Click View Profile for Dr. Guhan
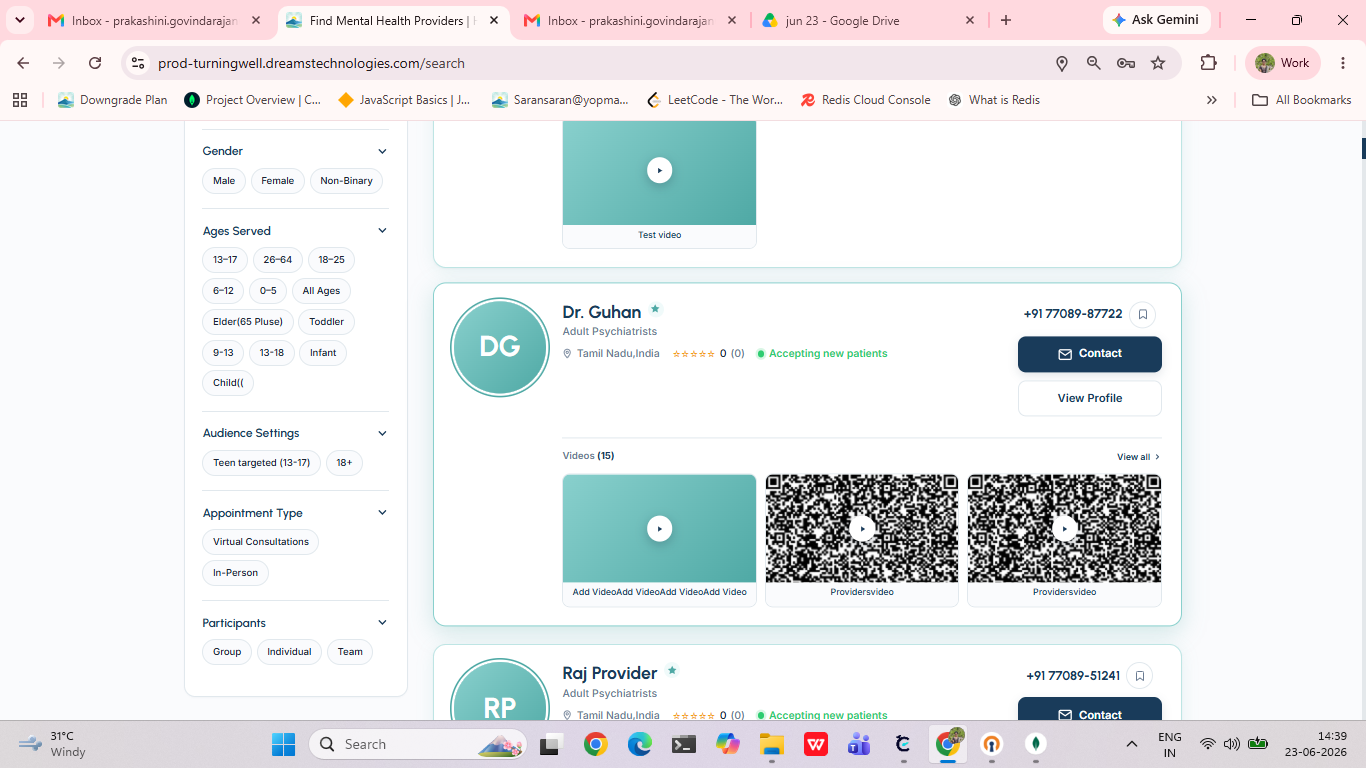This screenshot has width=1366, height=768. pyautogui.click(x=1090, y=398)
